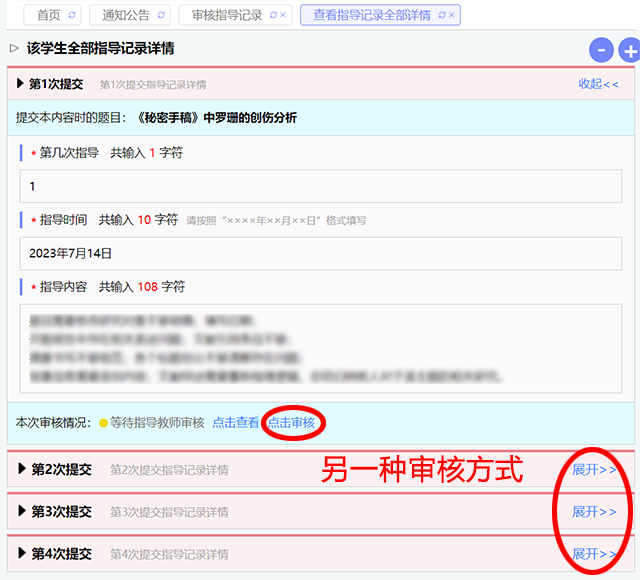This screenshot has height=580, width=640.
Task: Switch to 审核指导记录 tab
Action: coord(227,15)
